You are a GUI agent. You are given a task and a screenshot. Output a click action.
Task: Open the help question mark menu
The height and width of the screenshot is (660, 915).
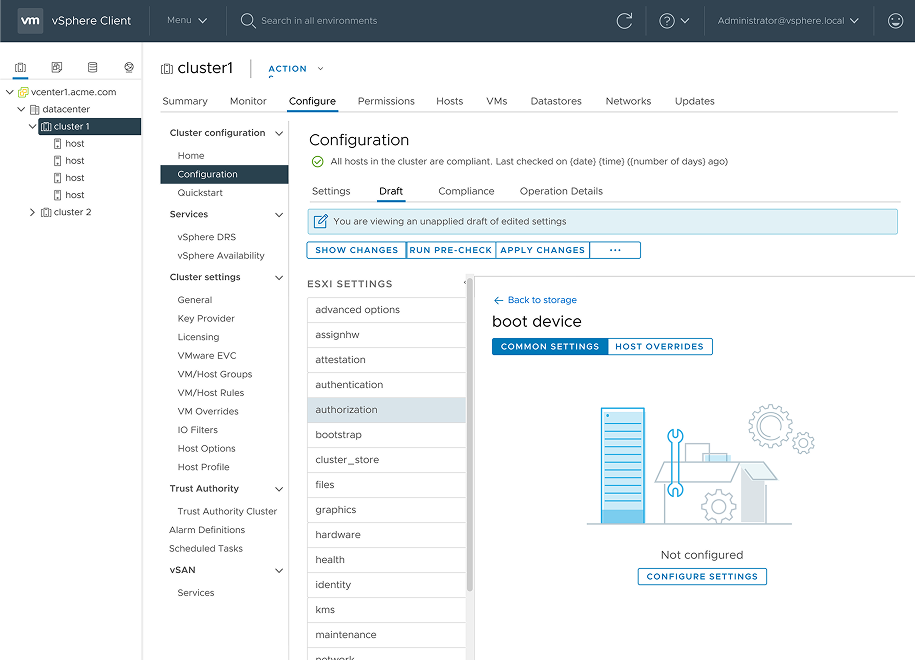[x=674, y=21]
